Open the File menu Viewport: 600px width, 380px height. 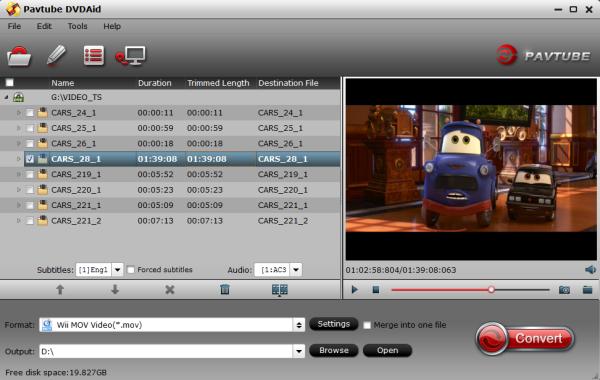[x=14, y=26]
